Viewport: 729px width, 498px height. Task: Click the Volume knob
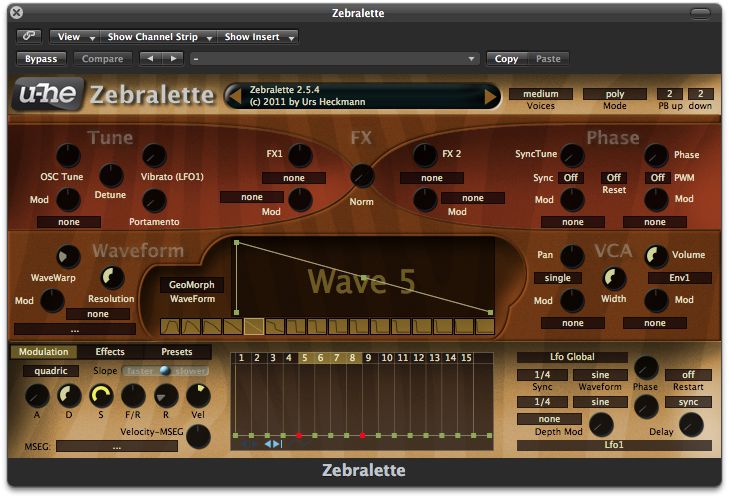656,256
